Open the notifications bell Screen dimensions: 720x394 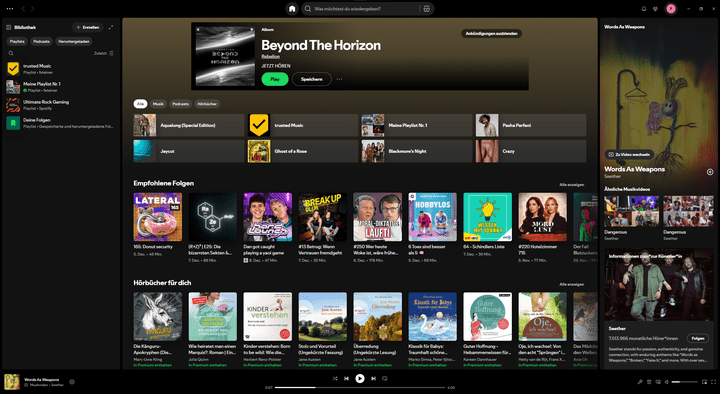pos(644,9)
